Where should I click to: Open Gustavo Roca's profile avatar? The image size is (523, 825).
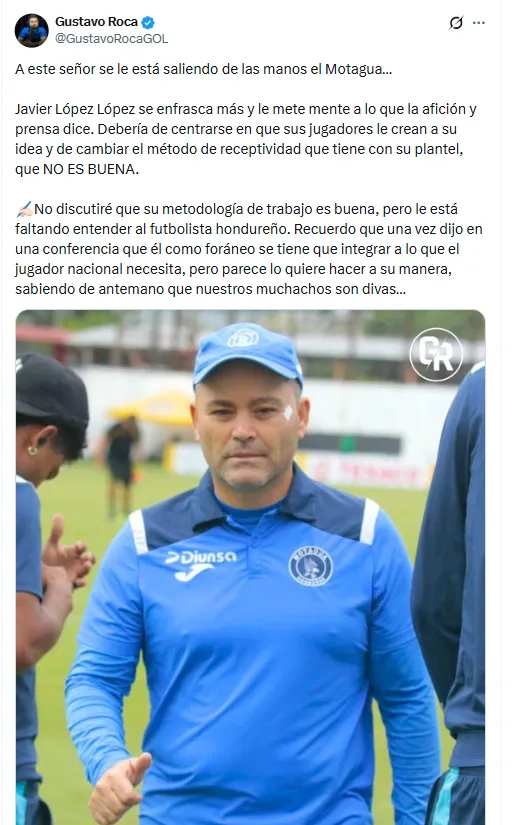click(x=32, y=31)
